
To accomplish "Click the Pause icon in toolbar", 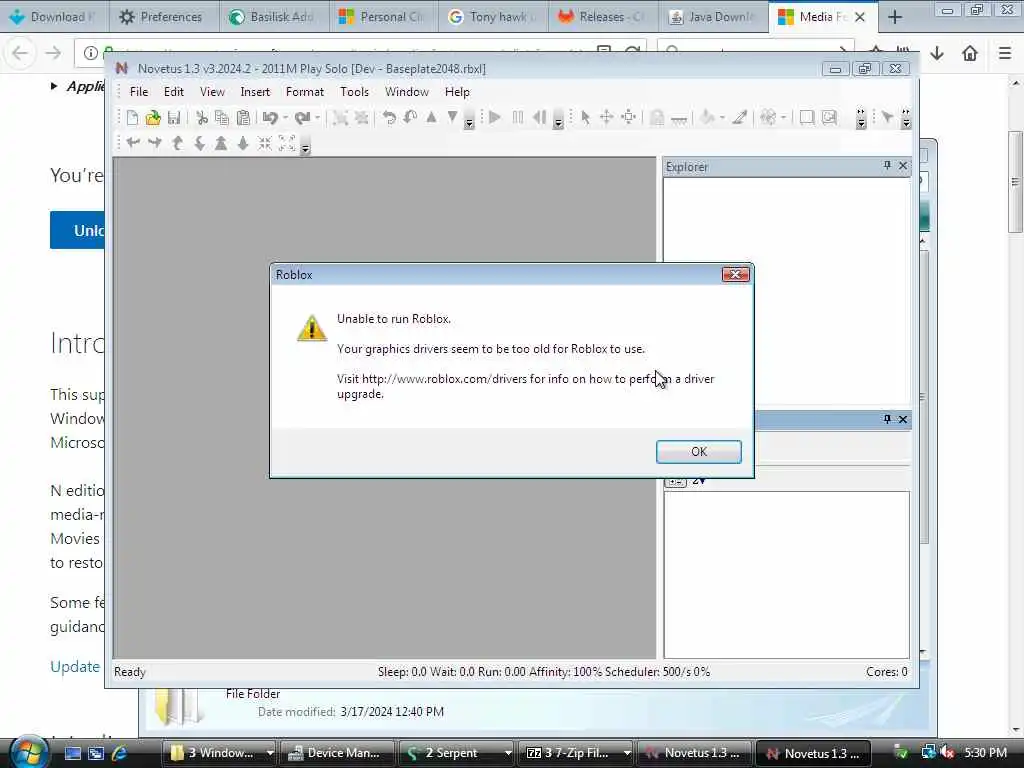I will point(518,118).
